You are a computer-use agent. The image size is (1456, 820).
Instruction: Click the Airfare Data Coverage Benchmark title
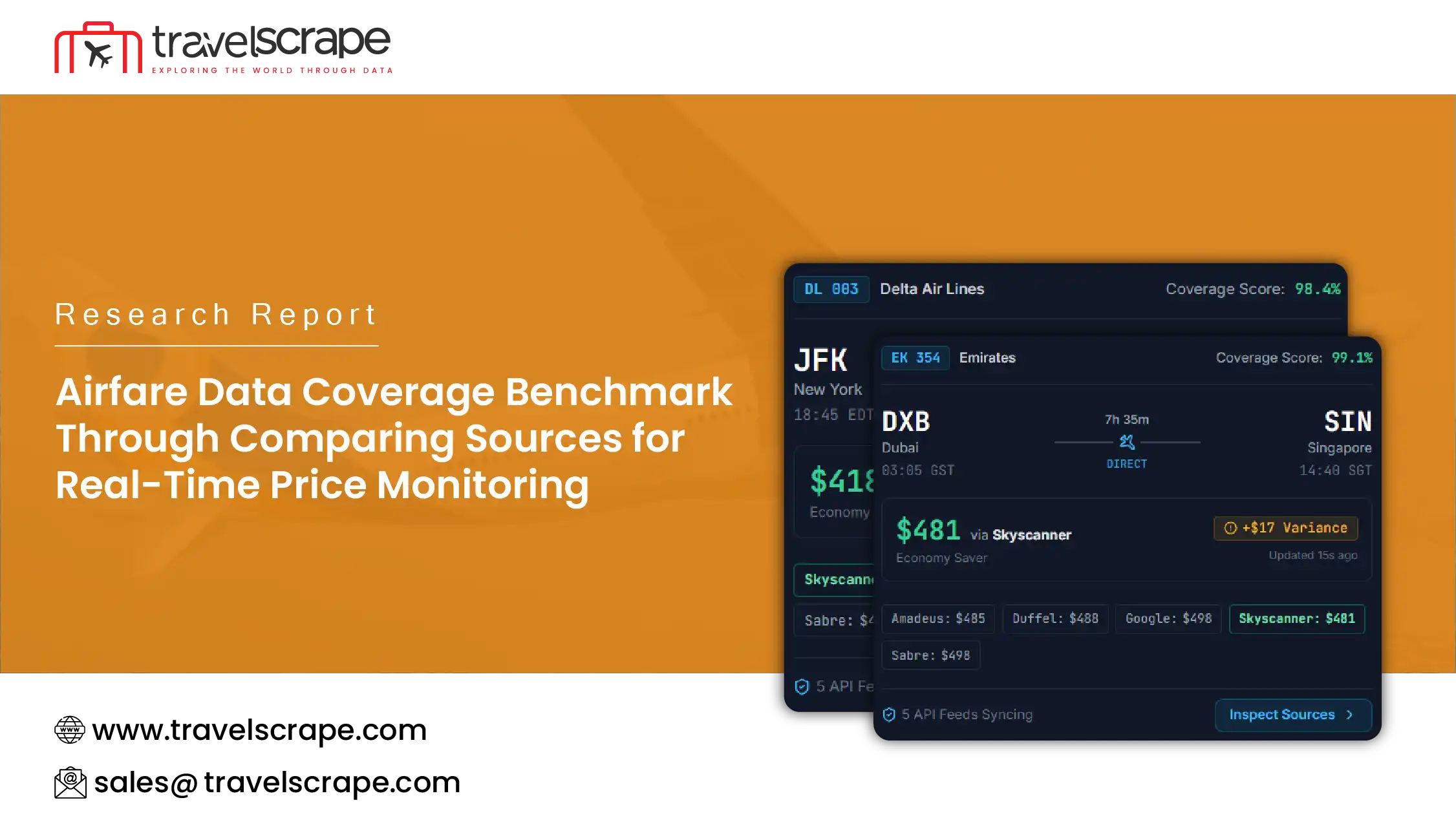pos(394,438)
